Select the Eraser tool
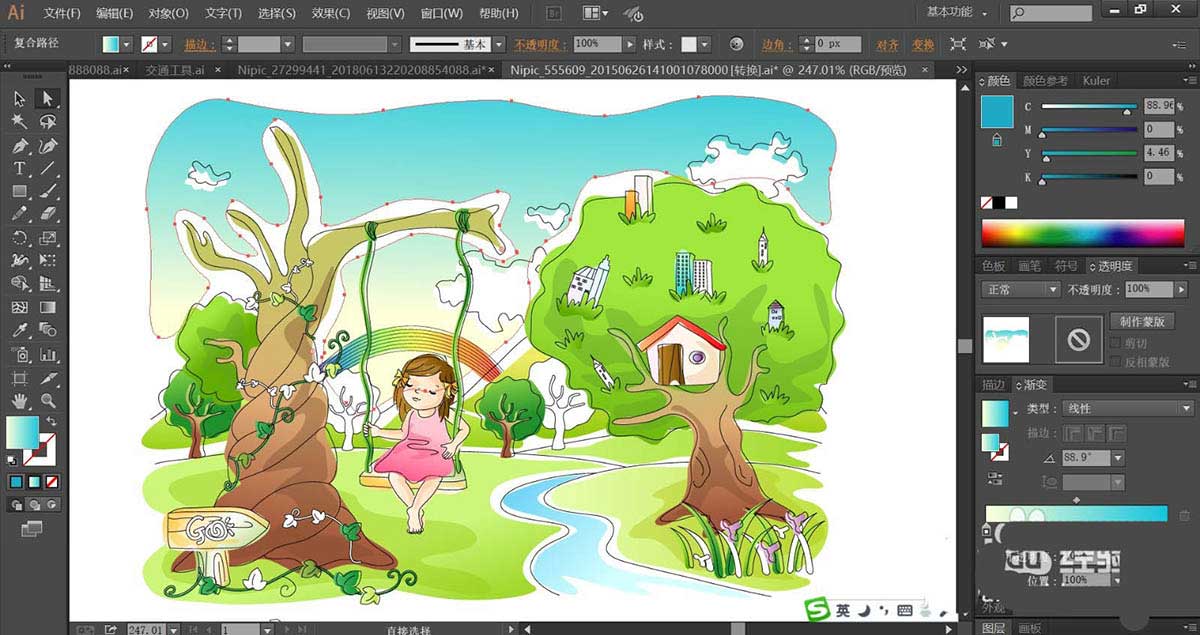Screen dimensions: 1200x635 [x=47, y=214]
